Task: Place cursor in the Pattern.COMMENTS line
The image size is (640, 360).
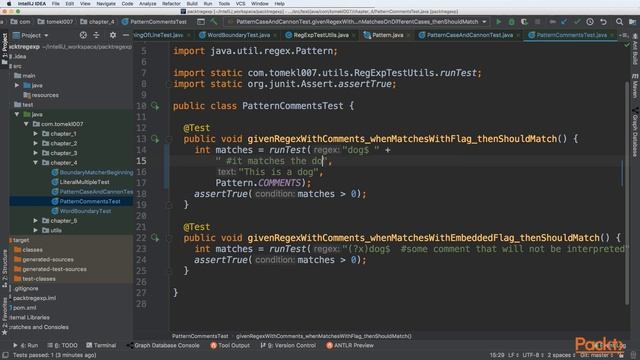Action: (x=263, y=183)
